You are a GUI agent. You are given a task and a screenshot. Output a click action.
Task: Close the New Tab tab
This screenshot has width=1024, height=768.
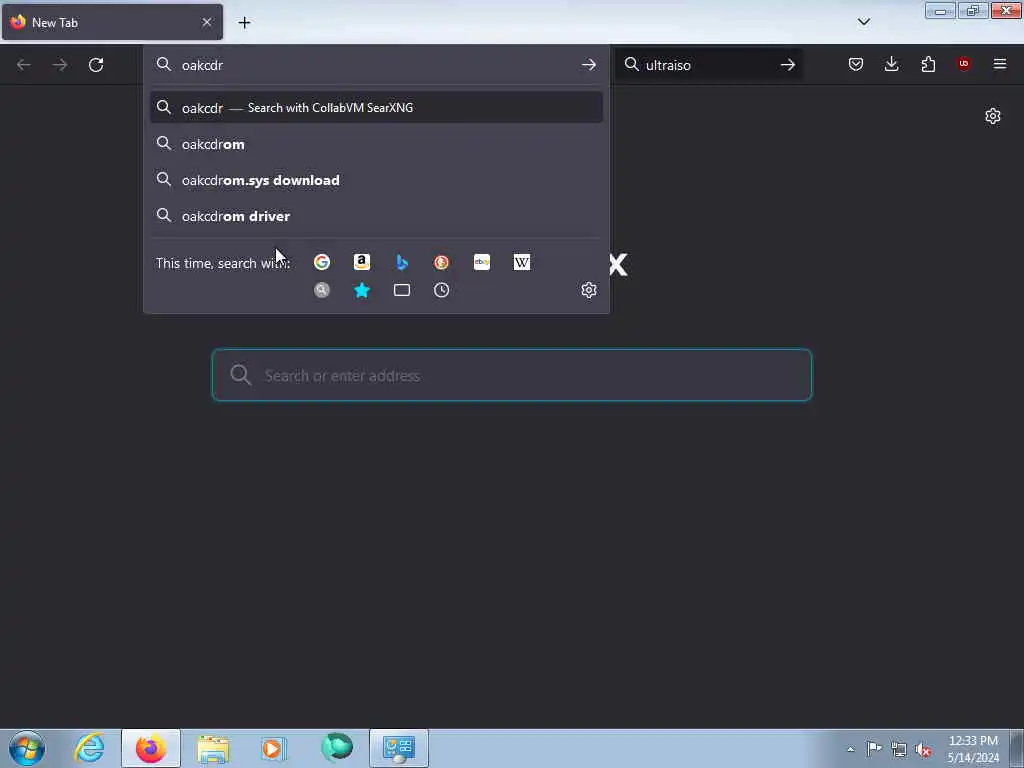207,22
